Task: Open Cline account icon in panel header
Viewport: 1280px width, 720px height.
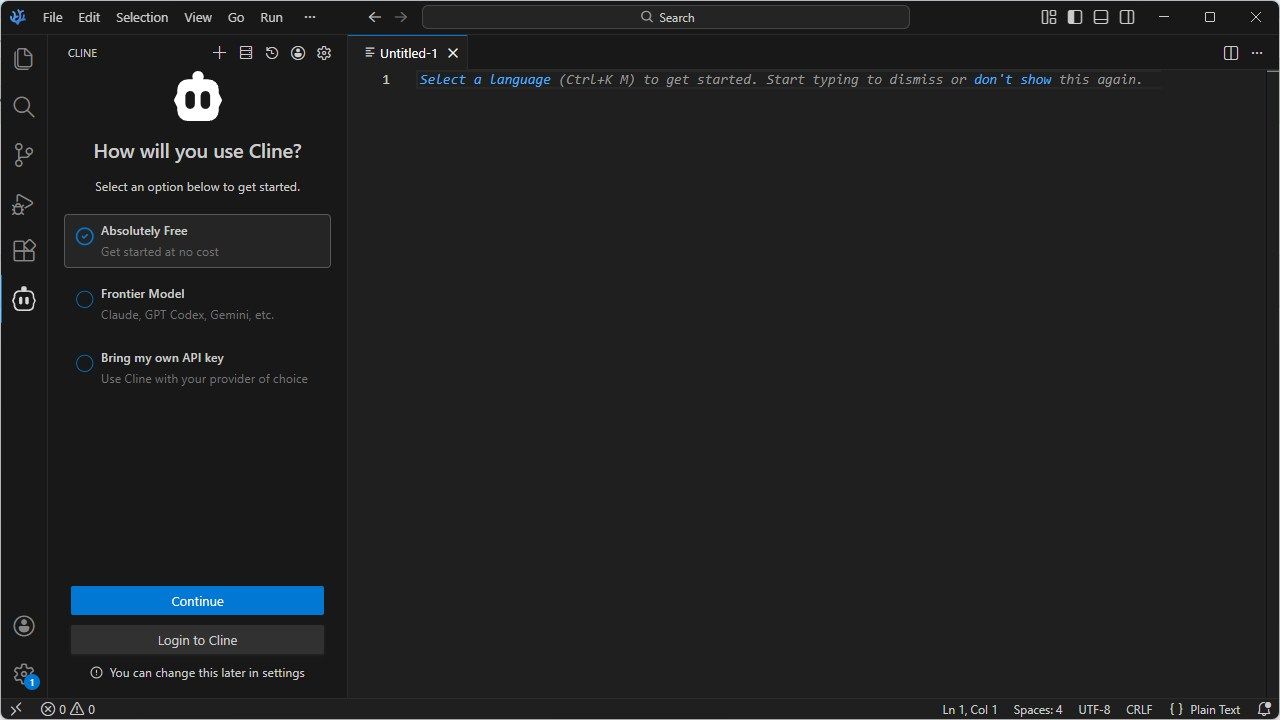Action: click(298, 53)
